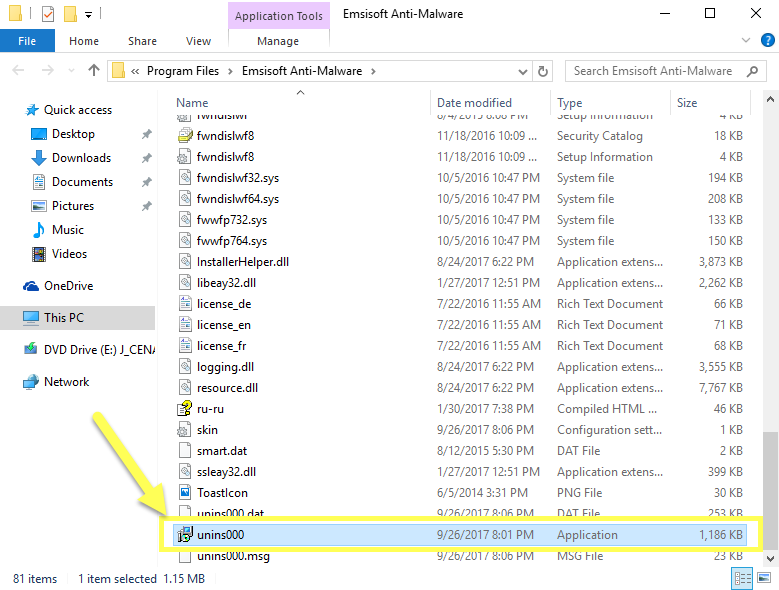This screenshot has height=590, width=779.
Task: Click the search magnifier icon
Action: tap(753, 71)
